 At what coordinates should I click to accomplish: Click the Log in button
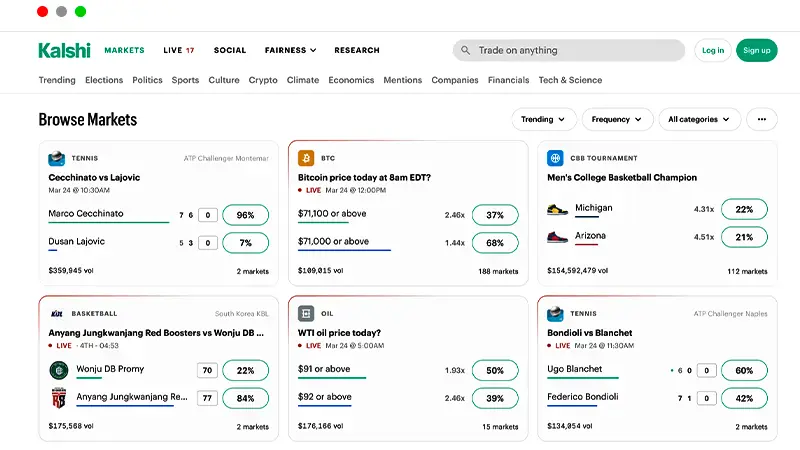(x=713, y=51)
